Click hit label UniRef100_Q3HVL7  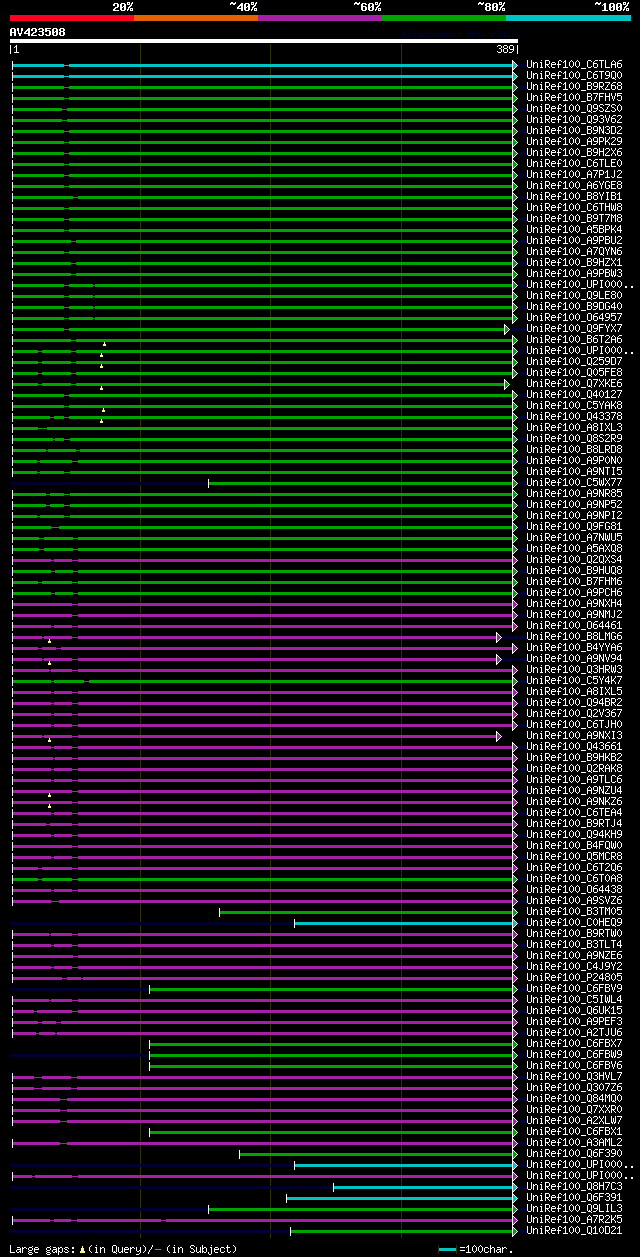click(x=574, y=1076)
